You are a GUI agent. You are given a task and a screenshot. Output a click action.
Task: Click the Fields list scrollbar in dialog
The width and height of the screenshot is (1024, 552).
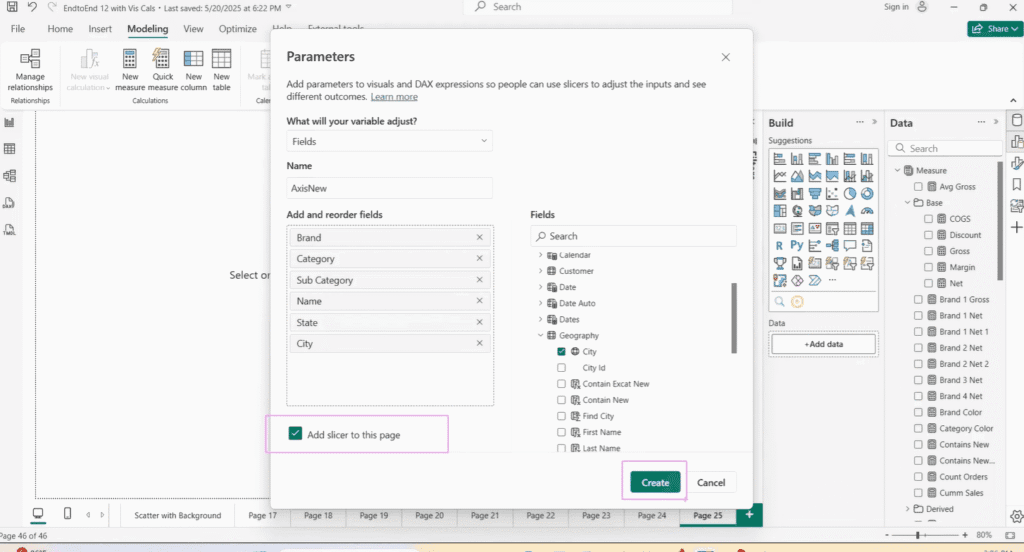pyautogui.click(x=734, y=317)
